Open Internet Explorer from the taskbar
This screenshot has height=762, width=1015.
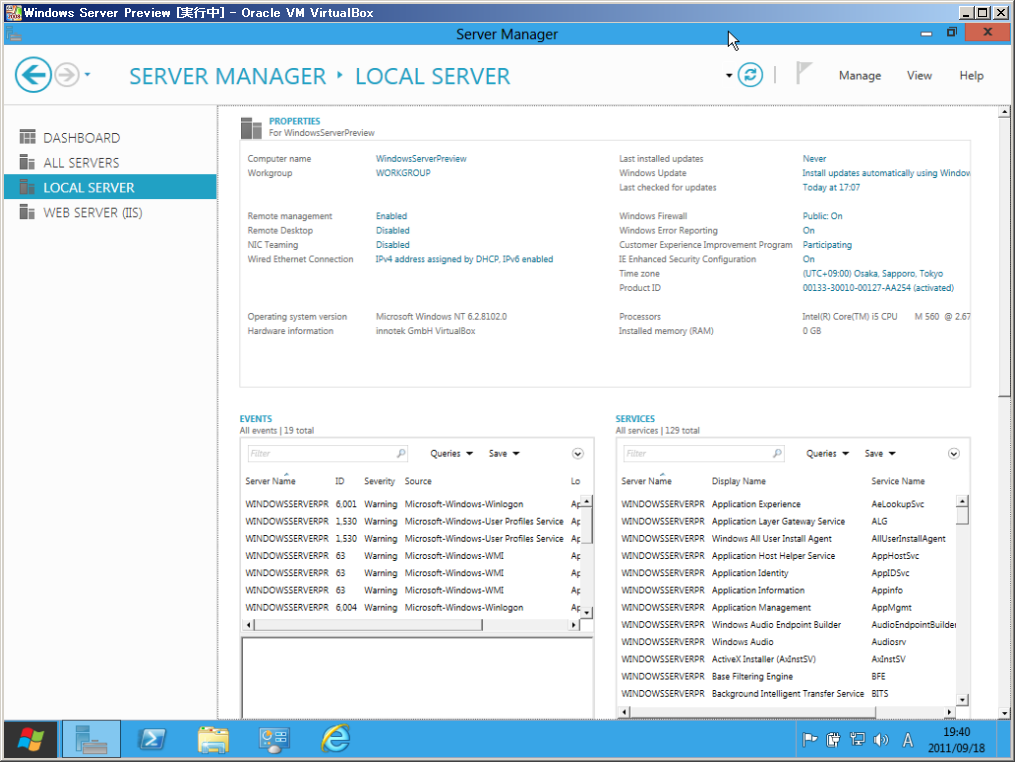335,739
